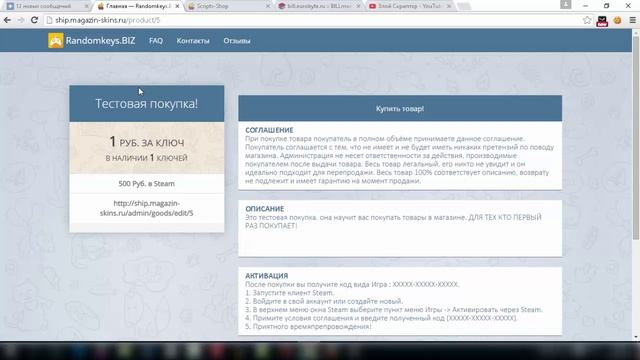Screen dimensions: 640x360
Task: Click the ОПИСАНИЕ section heading
Action: 264,209
